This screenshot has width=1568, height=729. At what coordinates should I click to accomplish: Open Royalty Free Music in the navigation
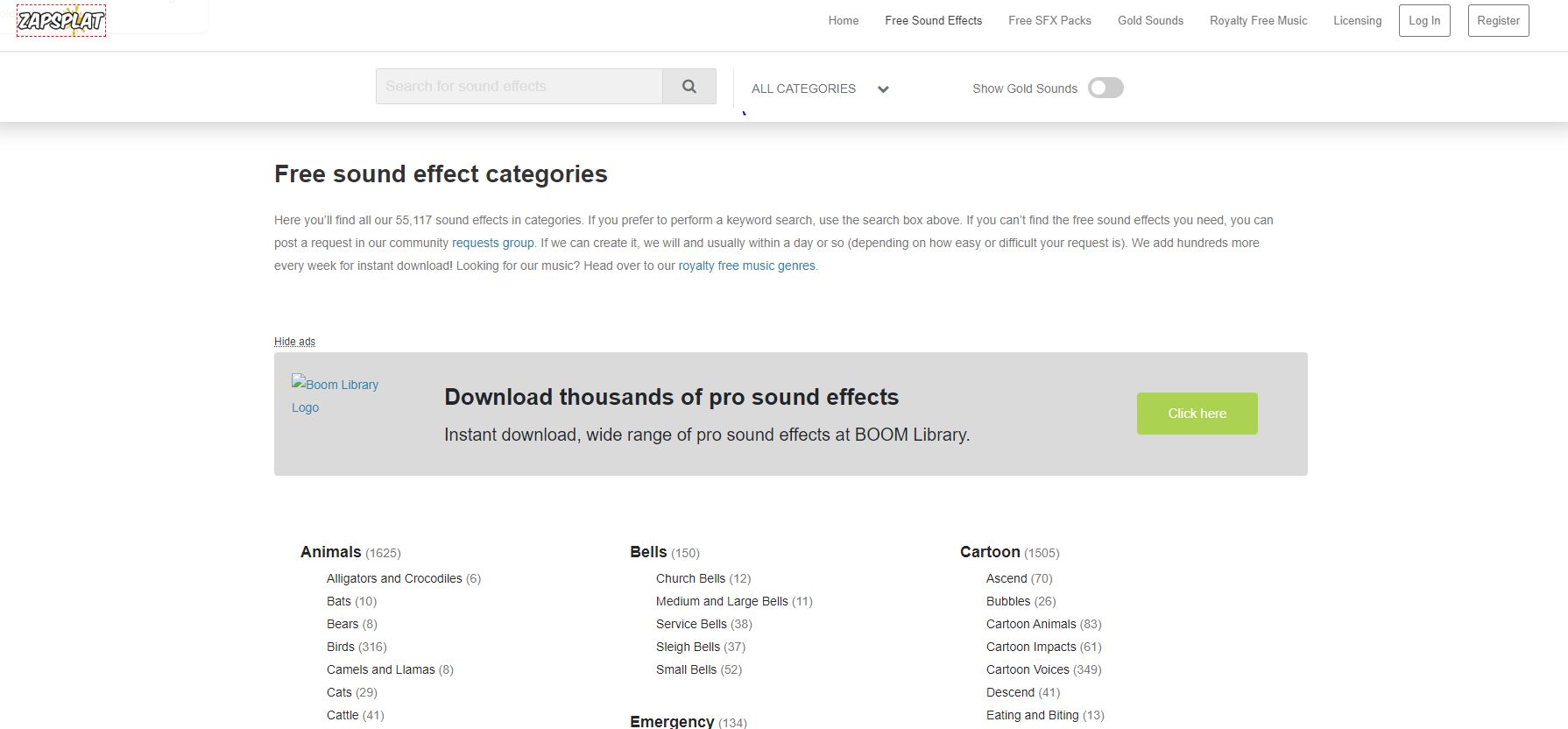click(1258, 21)
